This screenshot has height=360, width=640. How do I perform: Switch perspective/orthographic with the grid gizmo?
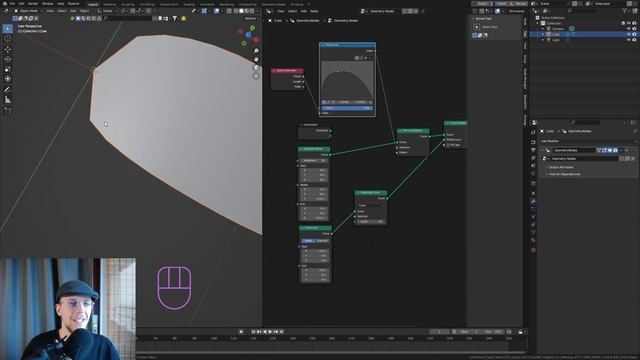pyautogui.click(x=256, y=76)
